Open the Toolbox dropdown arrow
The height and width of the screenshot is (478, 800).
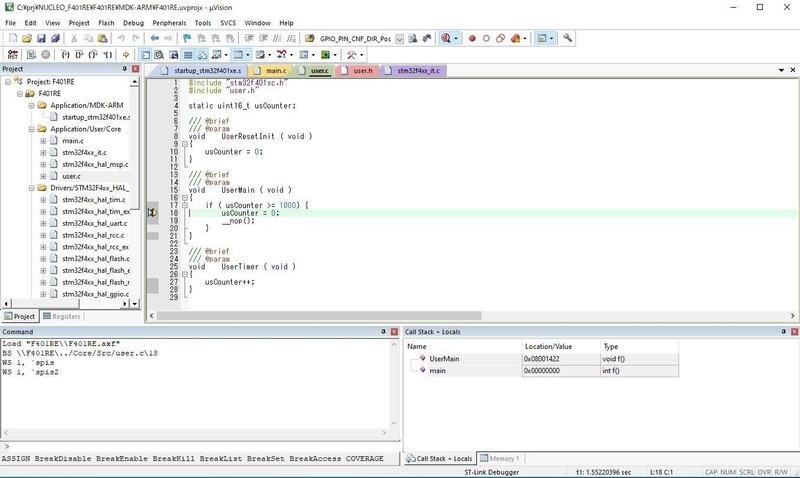[362, 55]
